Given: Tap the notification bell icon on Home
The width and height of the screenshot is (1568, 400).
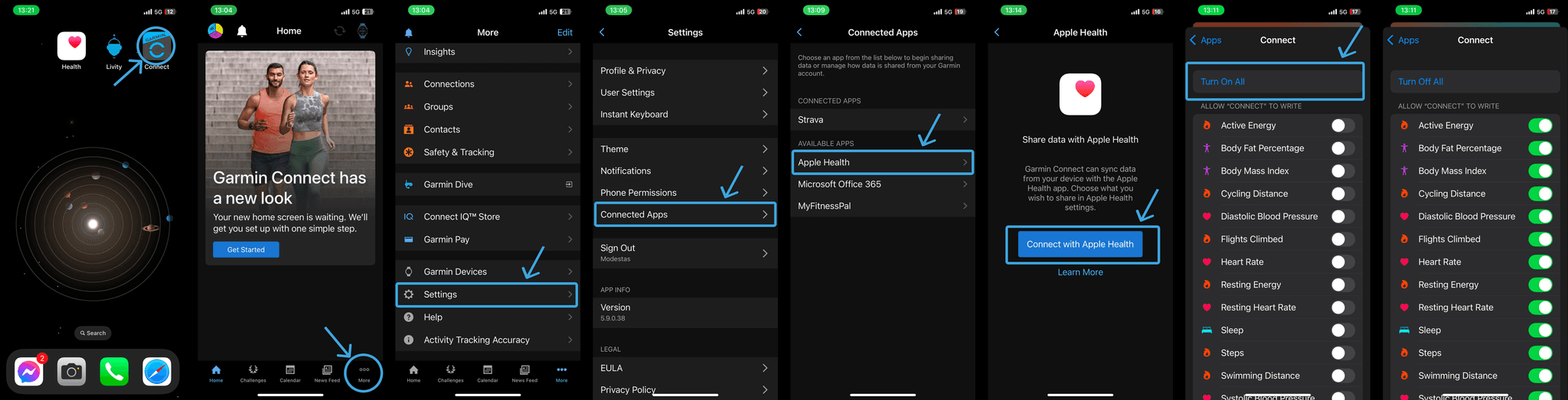Looking at the screenshot, I should (x=242, y=31).
